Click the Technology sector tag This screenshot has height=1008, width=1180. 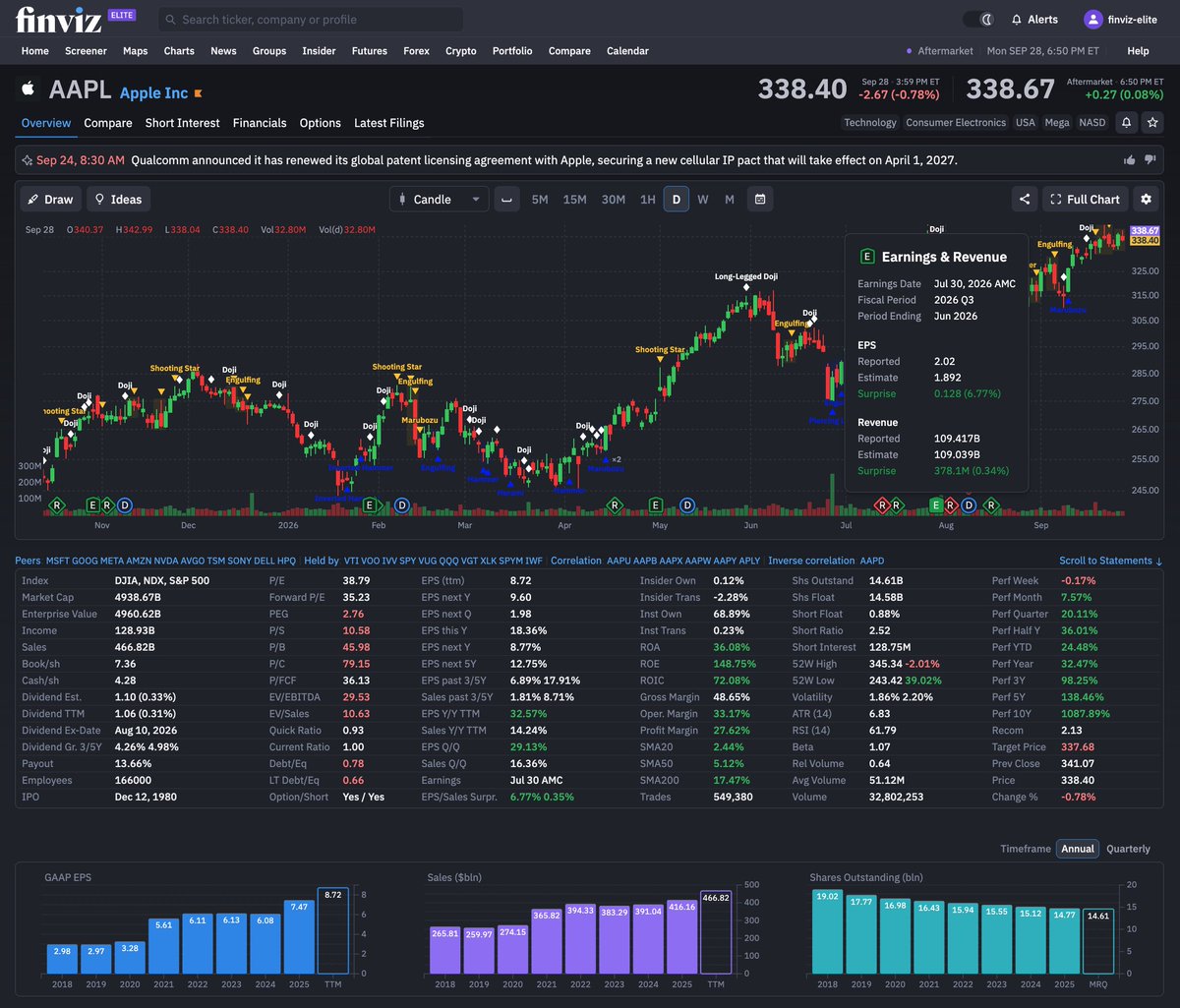[x=870, y=123]
